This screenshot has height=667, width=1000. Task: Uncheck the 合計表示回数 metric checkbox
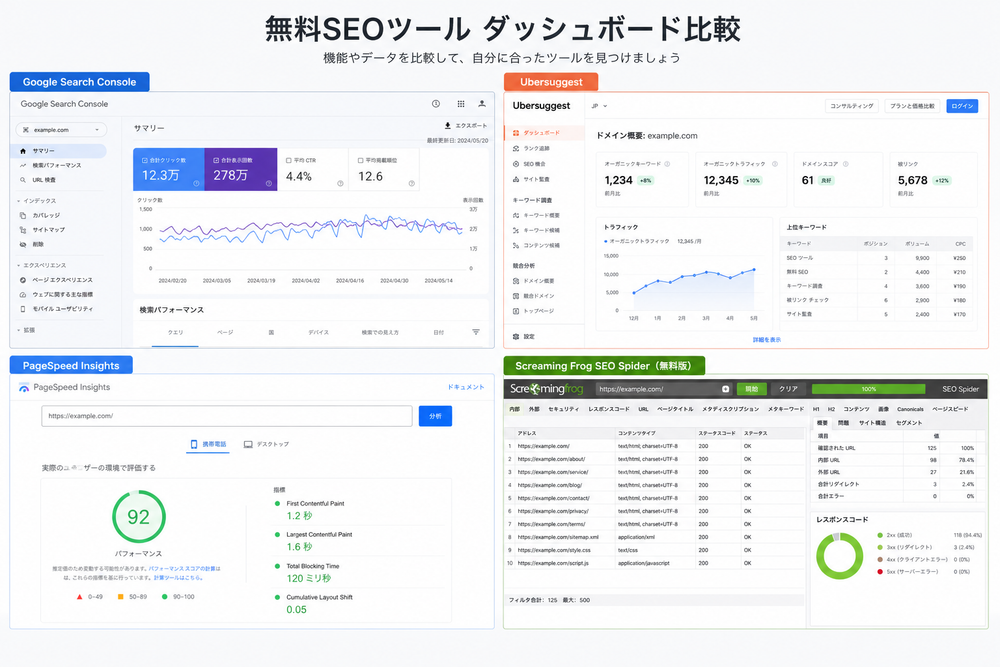pos(216,161)
